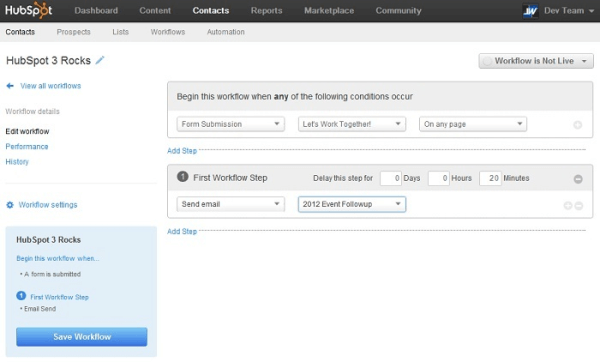600x362 pixels.
Task: Click First Workflow Step link in summary panel
Action: point(59,297)
